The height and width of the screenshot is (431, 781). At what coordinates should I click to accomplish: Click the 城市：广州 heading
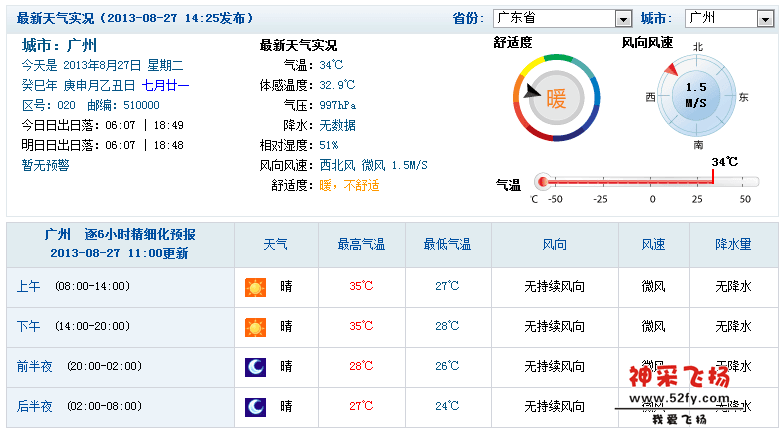click(x=59, y=45)
